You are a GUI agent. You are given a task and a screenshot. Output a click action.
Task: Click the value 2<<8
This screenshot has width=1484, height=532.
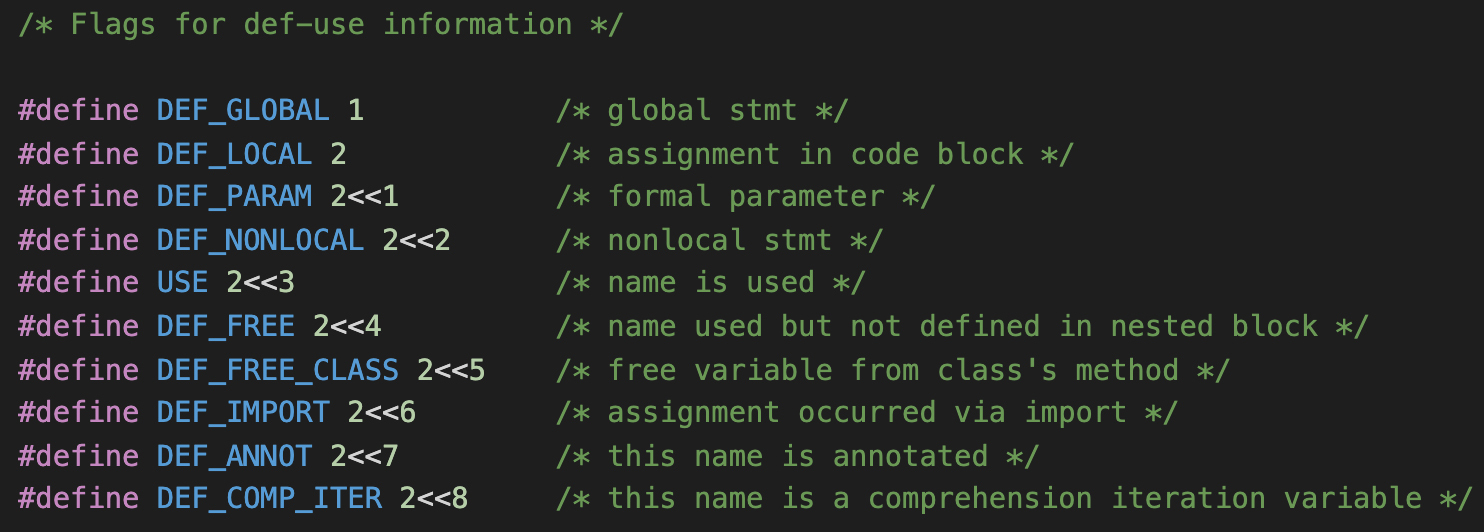pyautogui.click(x=434, y=499)
